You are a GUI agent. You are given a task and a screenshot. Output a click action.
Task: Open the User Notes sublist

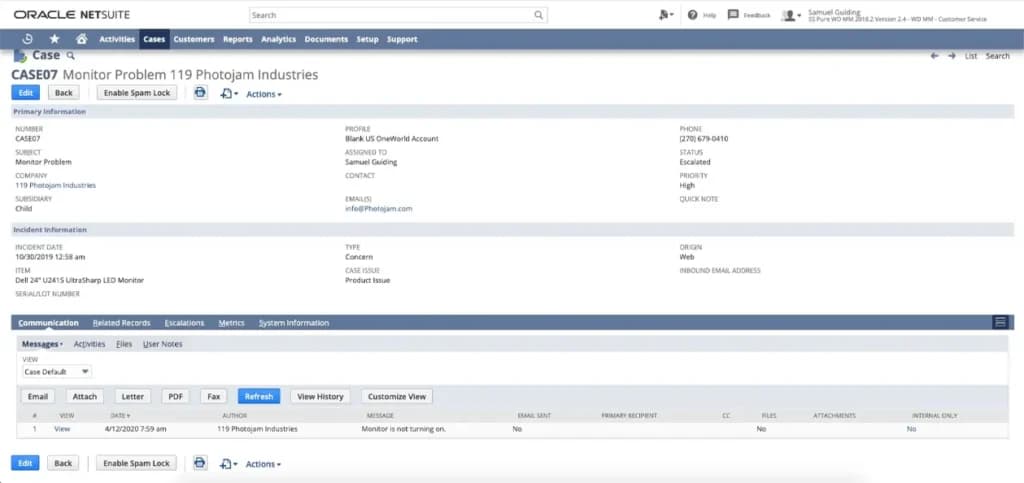tap(163, 344)
